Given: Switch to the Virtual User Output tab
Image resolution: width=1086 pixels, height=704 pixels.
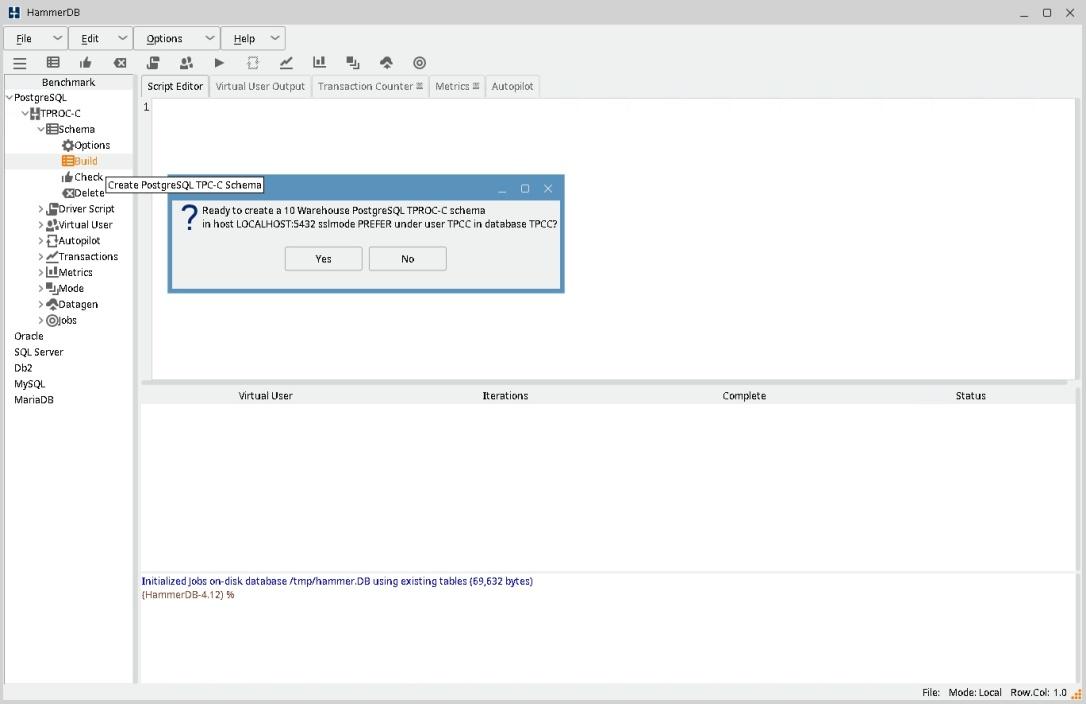Looking at the screenshot, I should (x=260, y=86).
